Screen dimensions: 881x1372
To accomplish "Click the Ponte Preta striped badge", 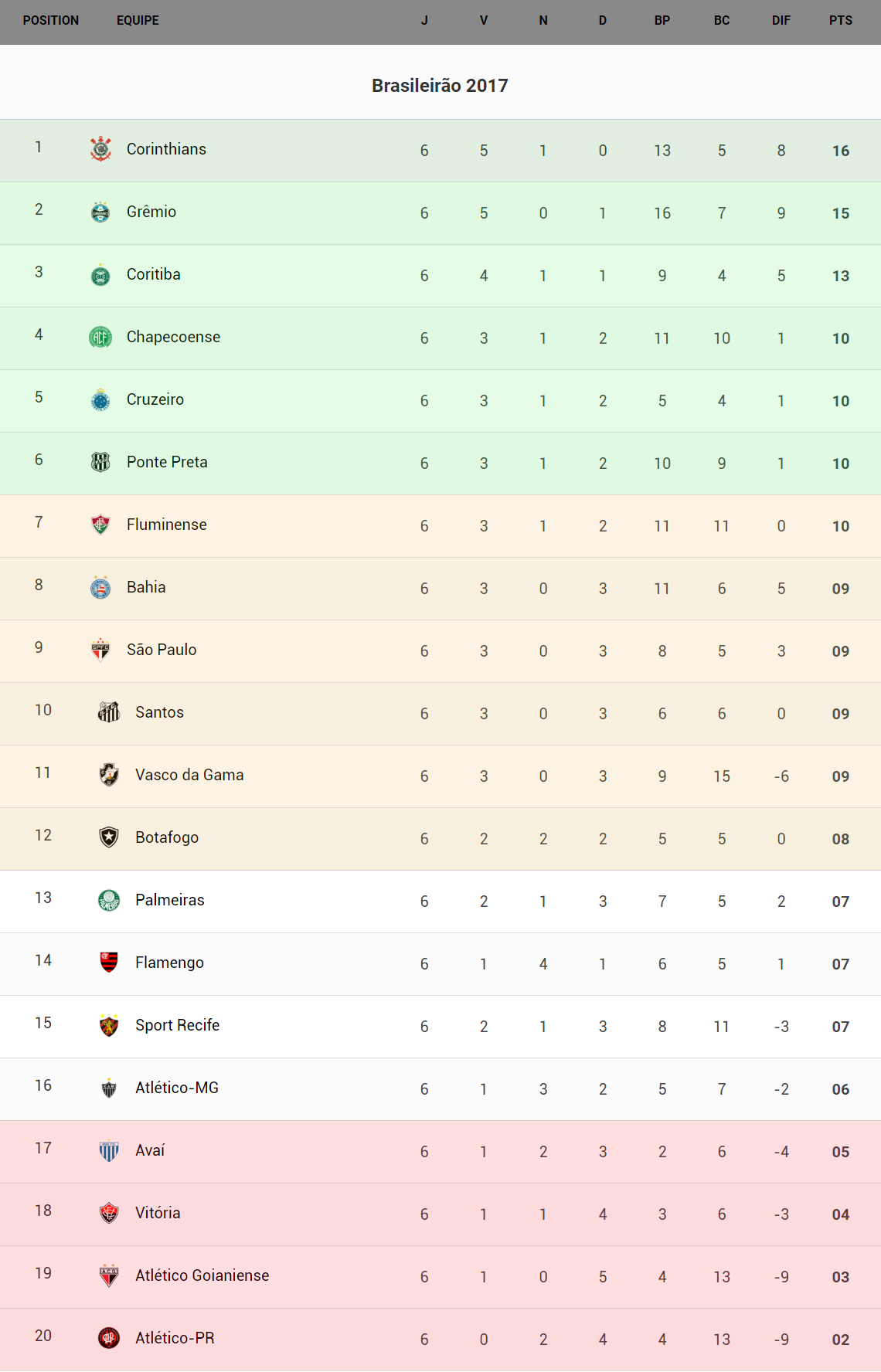I will pos(100,462).
